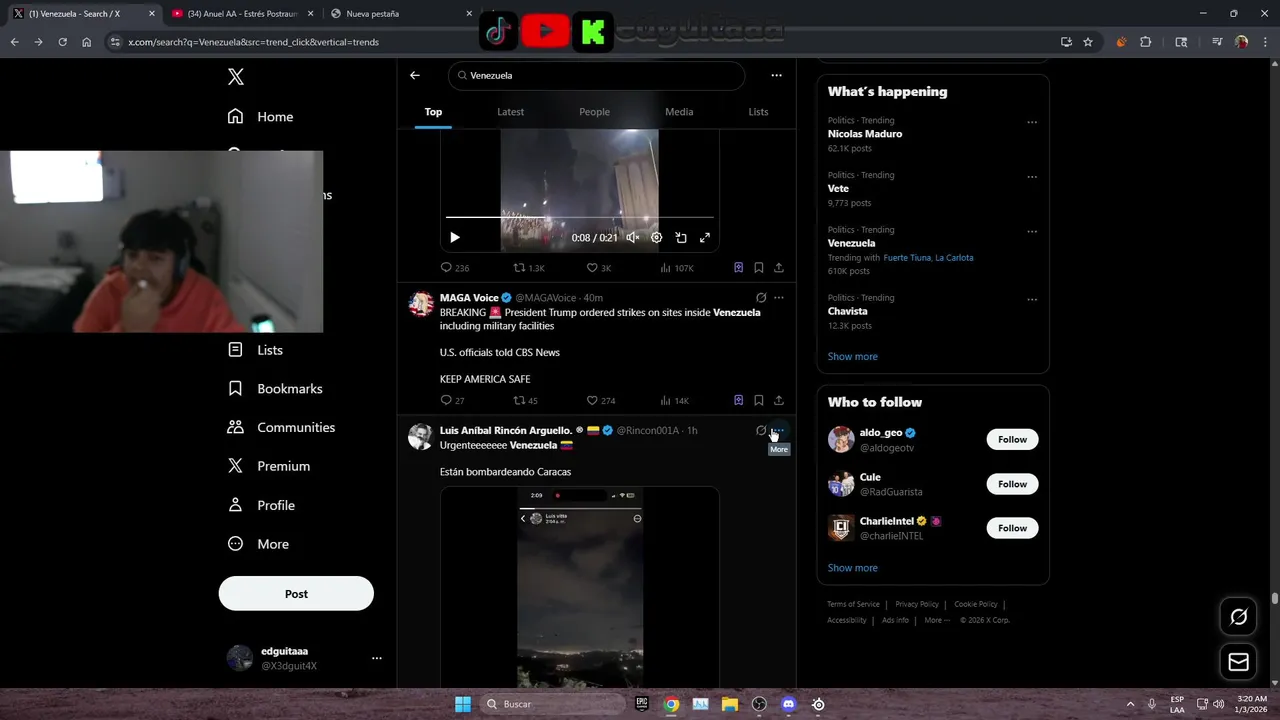Switch to the Media tab
The height and width of the screenshot is (720, 1280).
pyautogui.click(x=679, y=112)
